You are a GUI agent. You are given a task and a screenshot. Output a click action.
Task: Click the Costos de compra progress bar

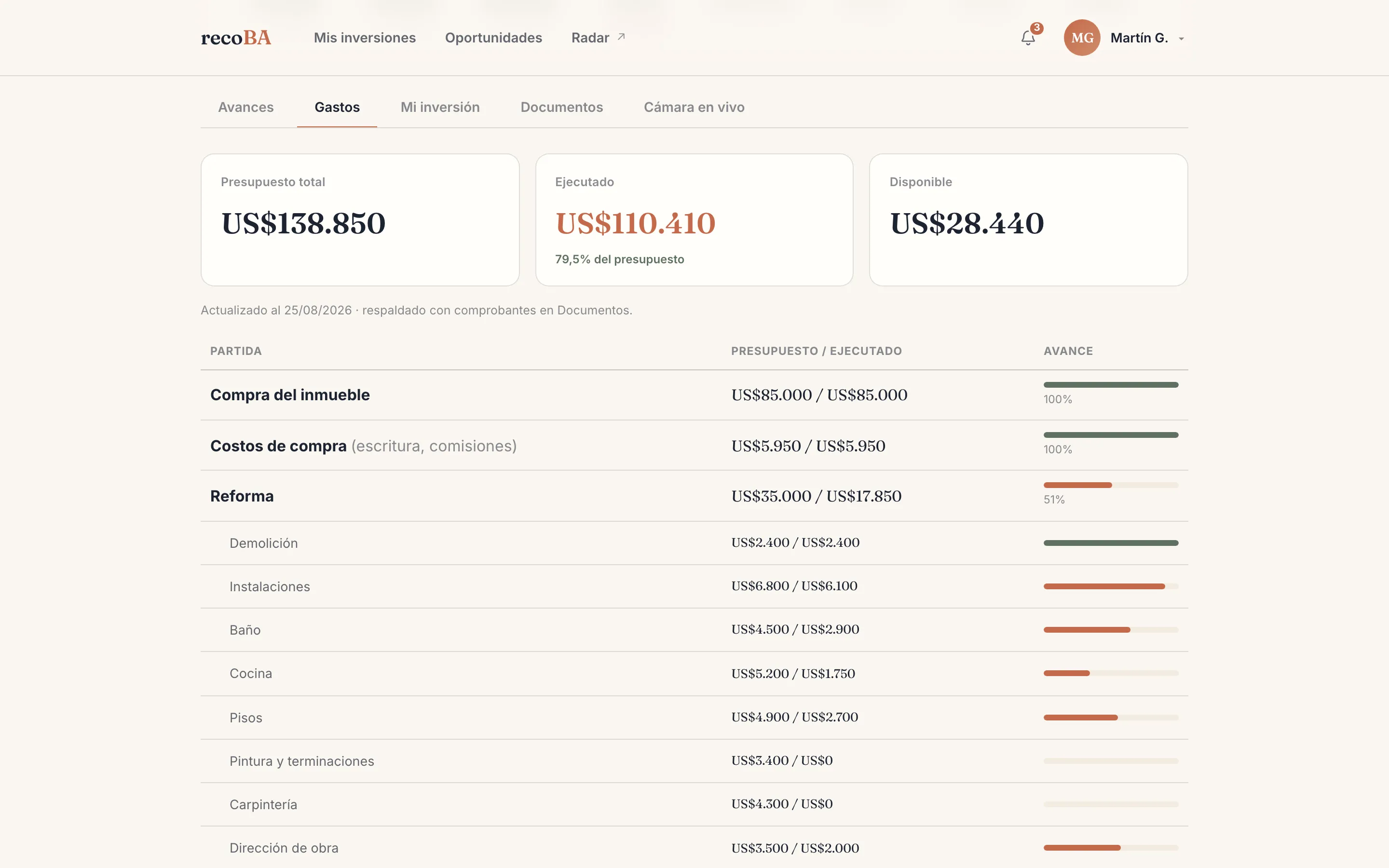tap(1111, 434)
